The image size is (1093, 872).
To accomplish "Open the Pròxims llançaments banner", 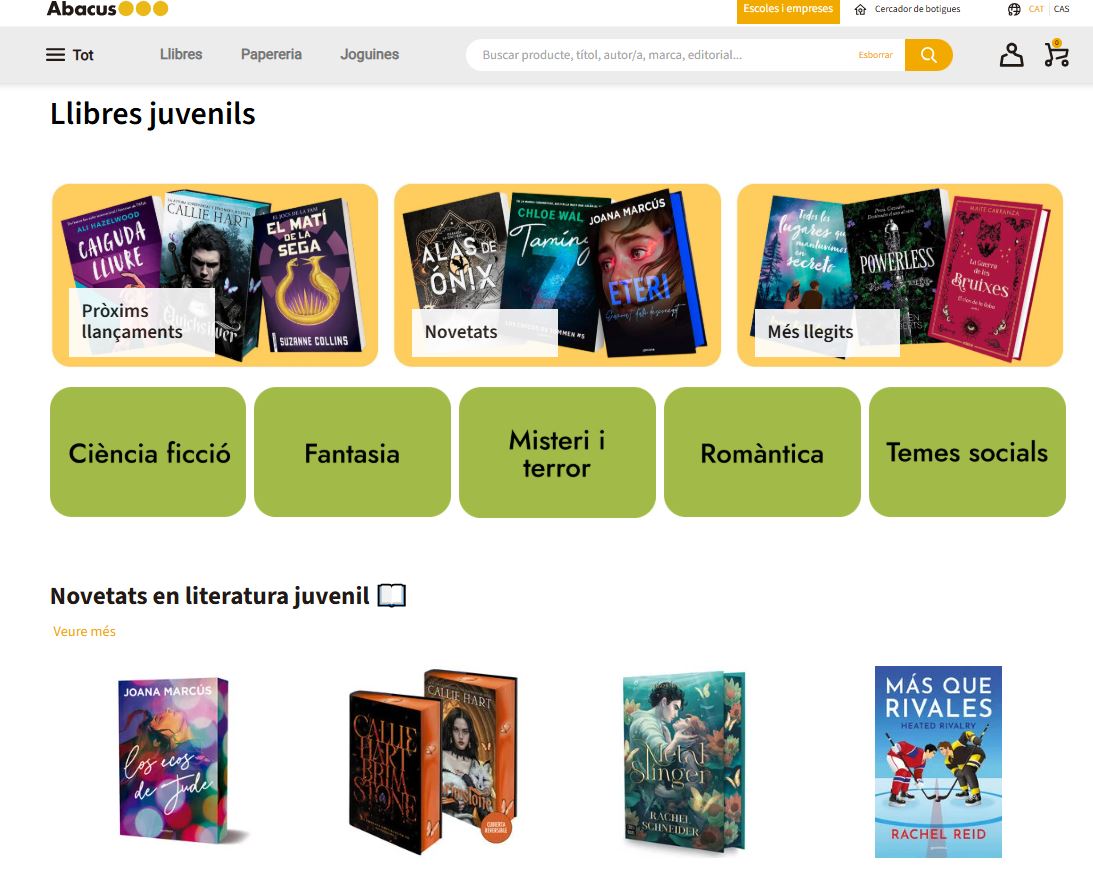I will coord(215,275).
